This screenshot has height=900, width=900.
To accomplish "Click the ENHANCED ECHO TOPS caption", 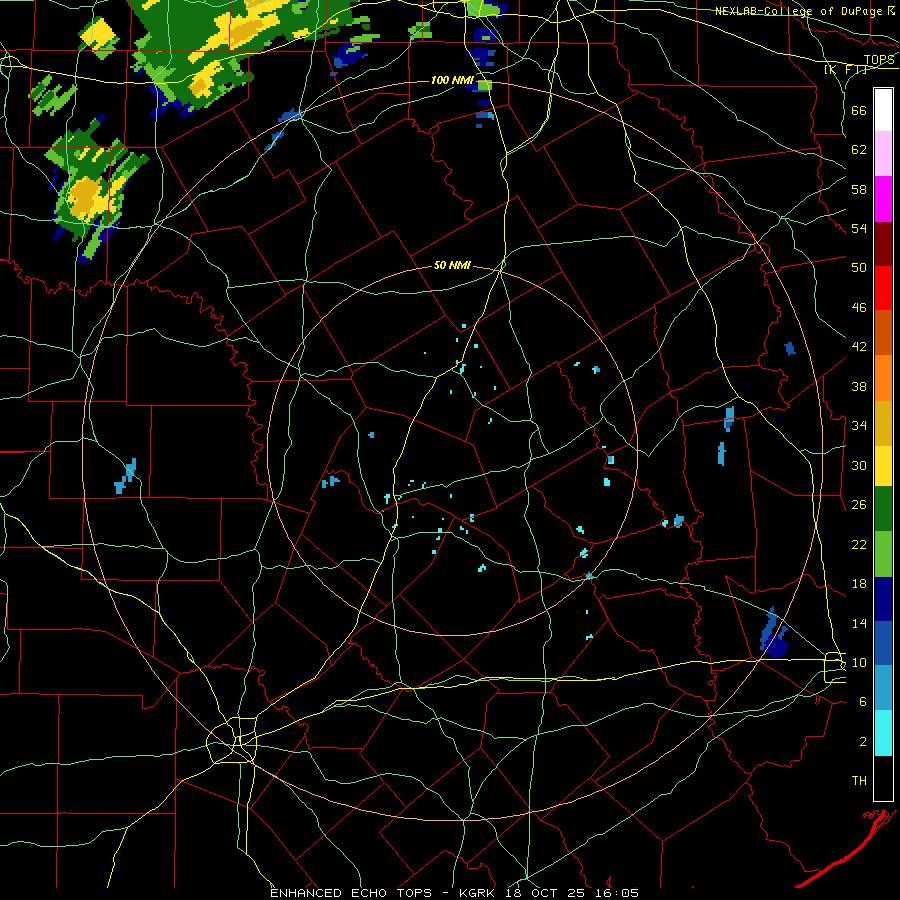I will click(351, 893).
